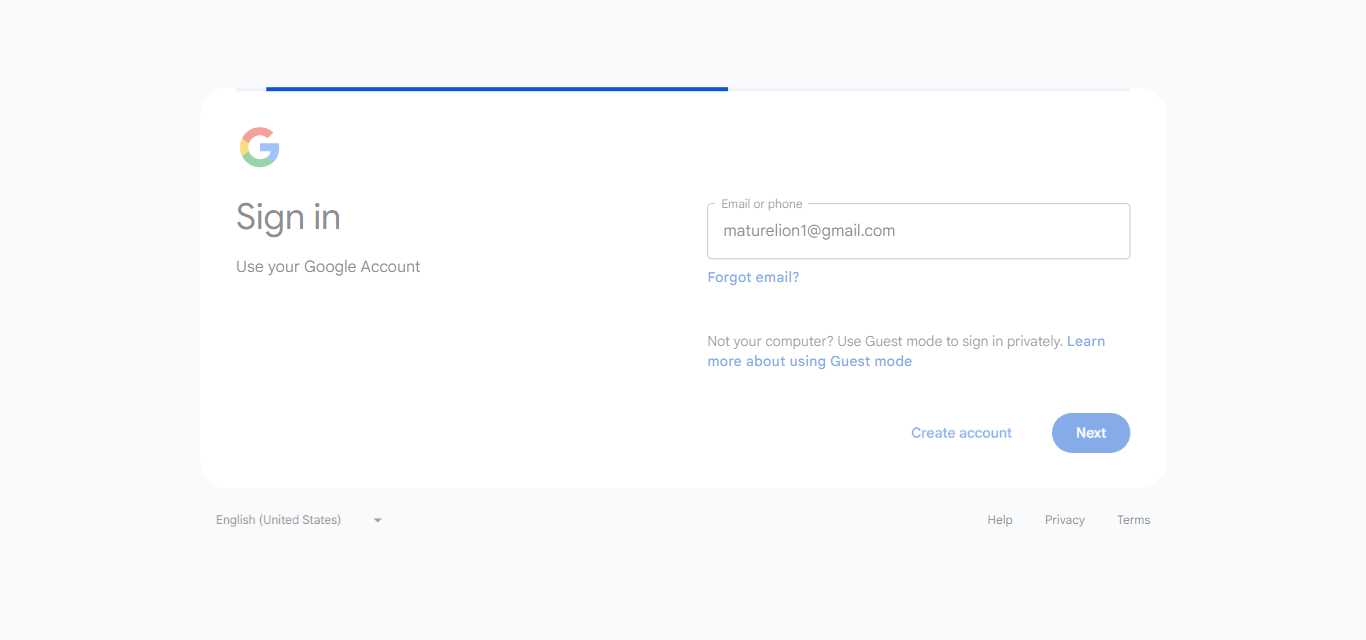
Task: Click the Email or phone field
Action: tap(918, 231)
